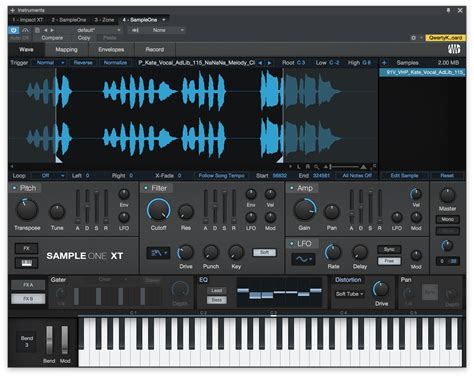Select the Envelopes tab
The width and height of the screenshot is (474, 377).
(x=111, y=50)
